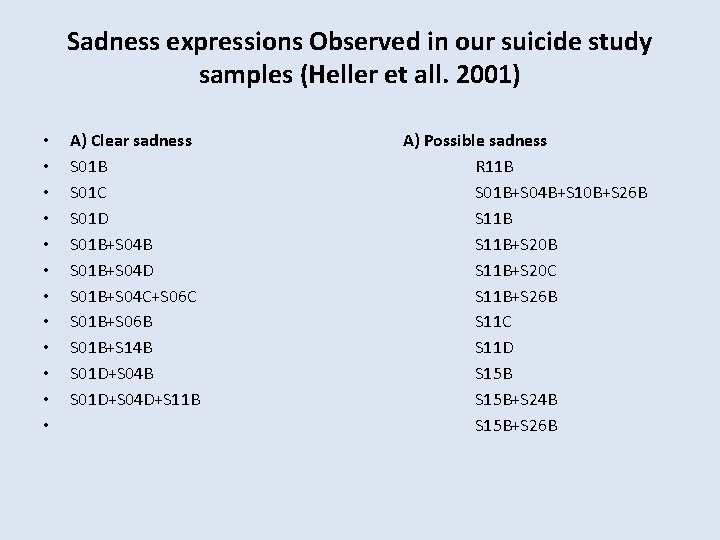This screenshot has width=720, height=540.
Task: Click the S01B list entry
Action: 89,166
